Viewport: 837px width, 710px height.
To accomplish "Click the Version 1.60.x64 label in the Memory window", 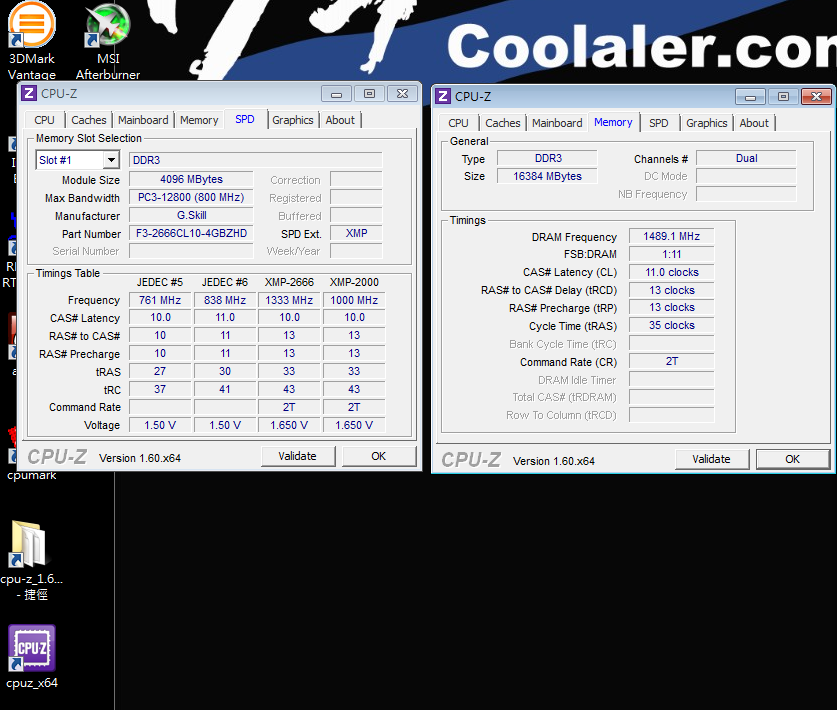I will [x=554, y=461].
